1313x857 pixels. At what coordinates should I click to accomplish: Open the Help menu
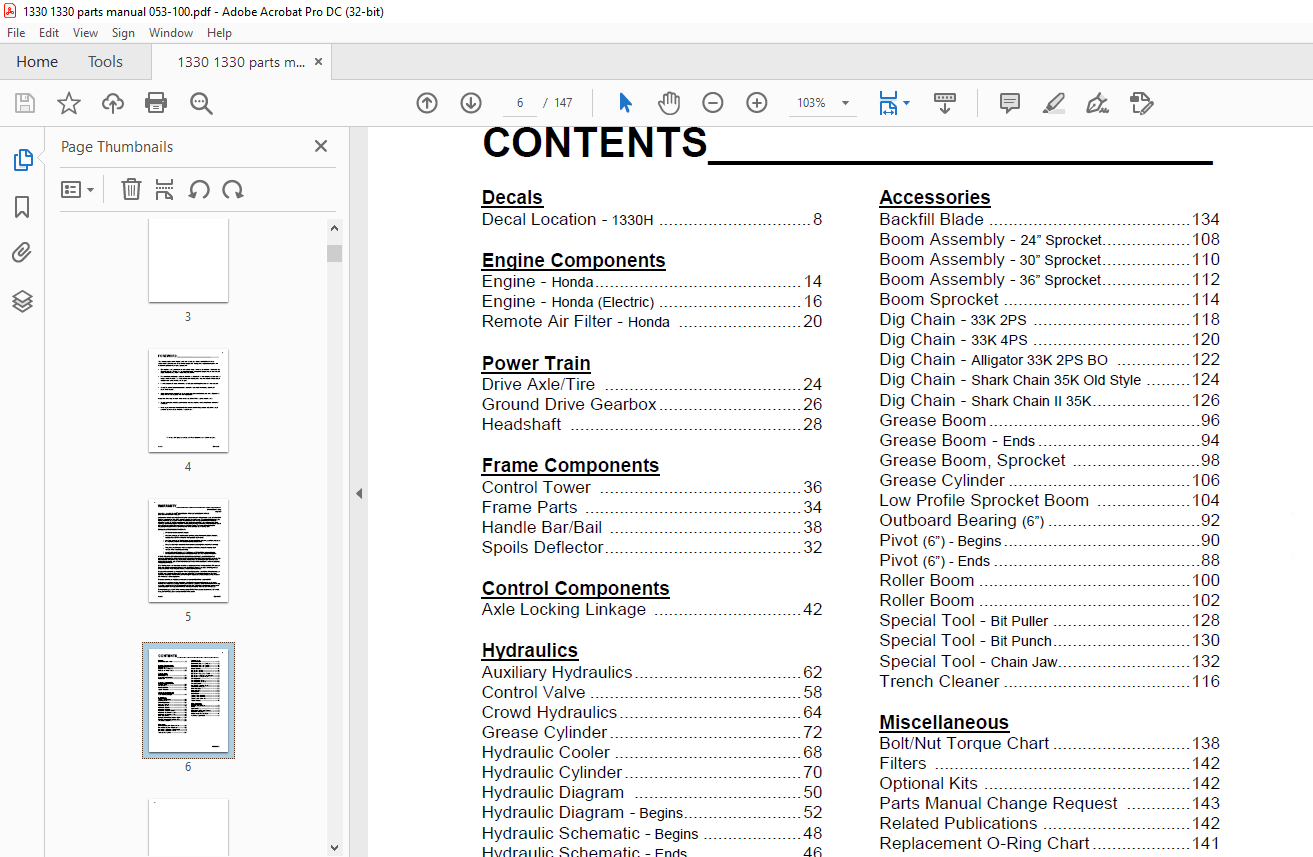(219, 33)
